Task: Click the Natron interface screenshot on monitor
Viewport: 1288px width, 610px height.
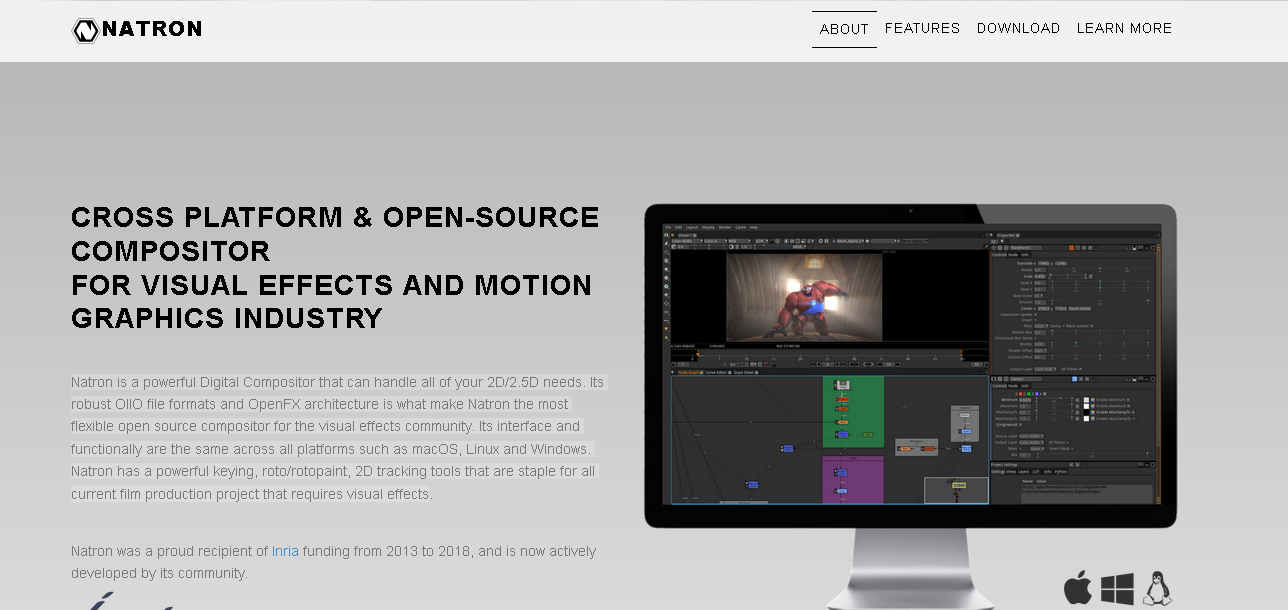Action: [910, 364]
